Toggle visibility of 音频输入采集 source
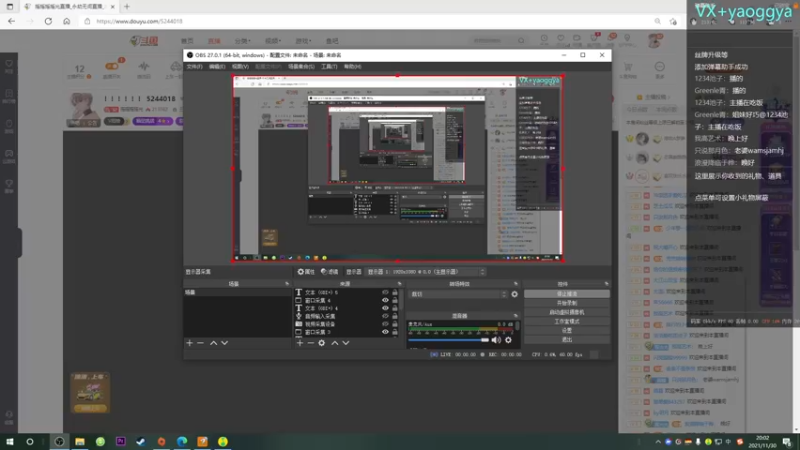800x450 pixels. point(385,316)
